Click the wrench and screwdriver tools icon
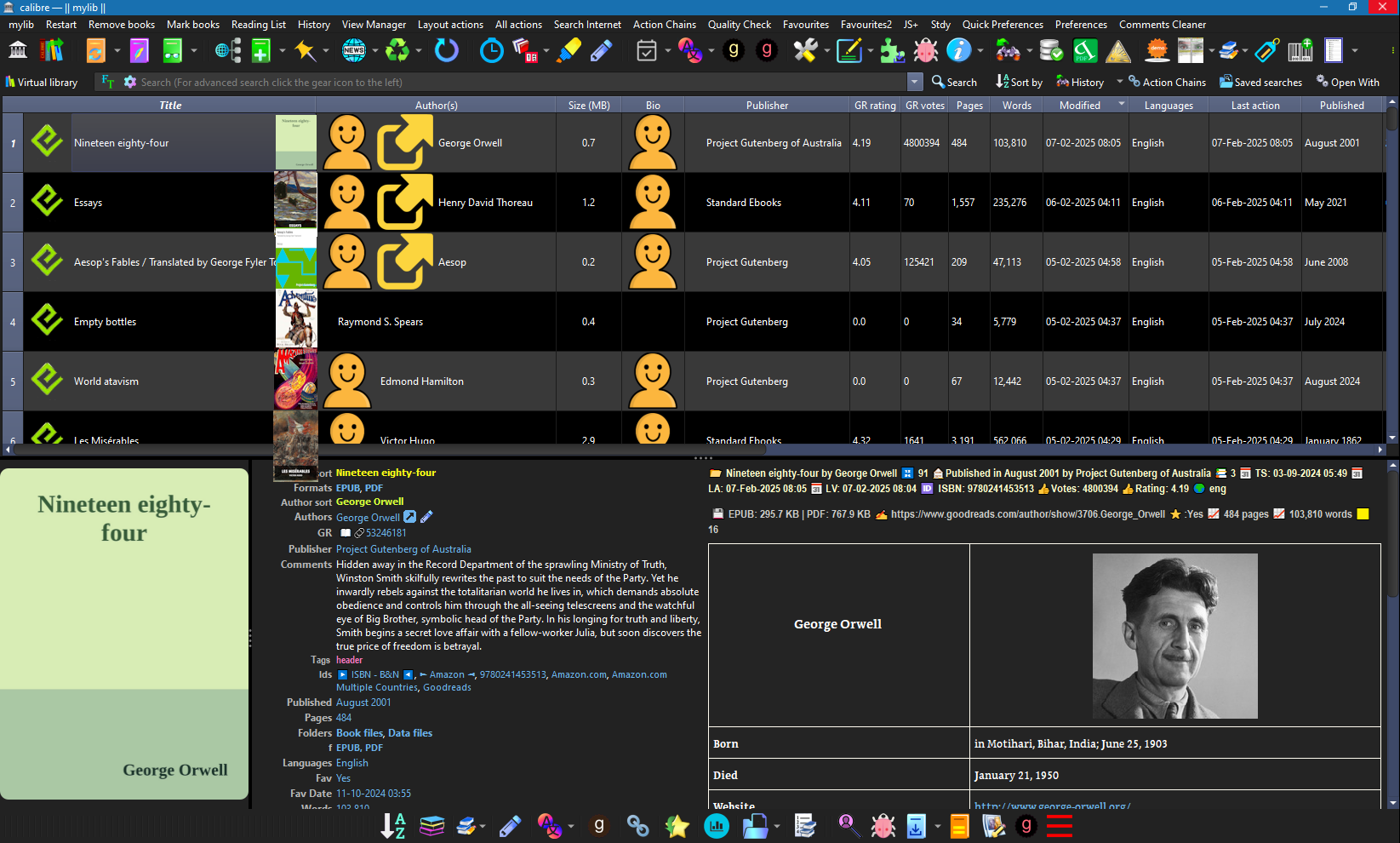This screenshot has height=843, width=1400. click(805, 51)
